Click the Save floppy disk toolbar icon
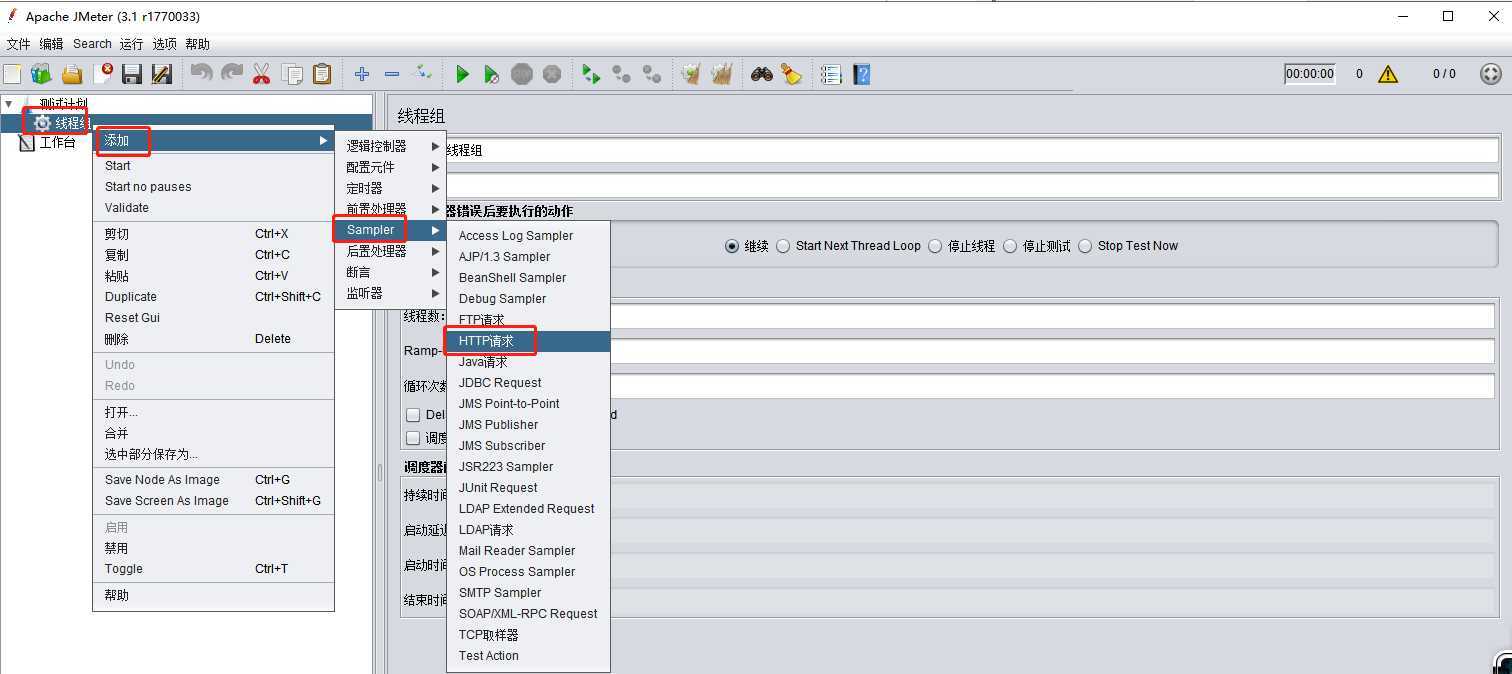Screen dimensions: 1512x674 (131, 74)
